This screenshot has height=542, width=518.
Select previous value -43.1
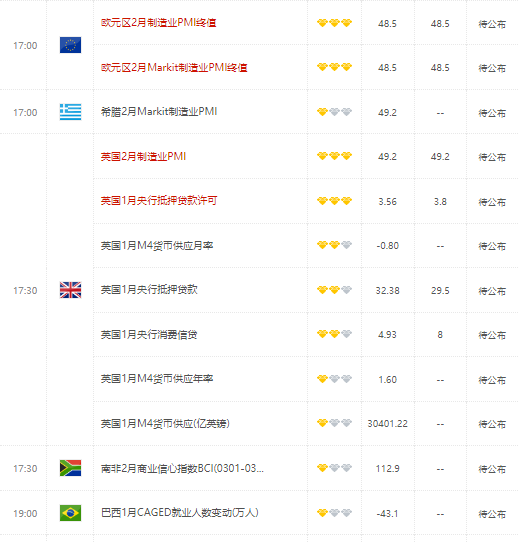click(387, 514)
